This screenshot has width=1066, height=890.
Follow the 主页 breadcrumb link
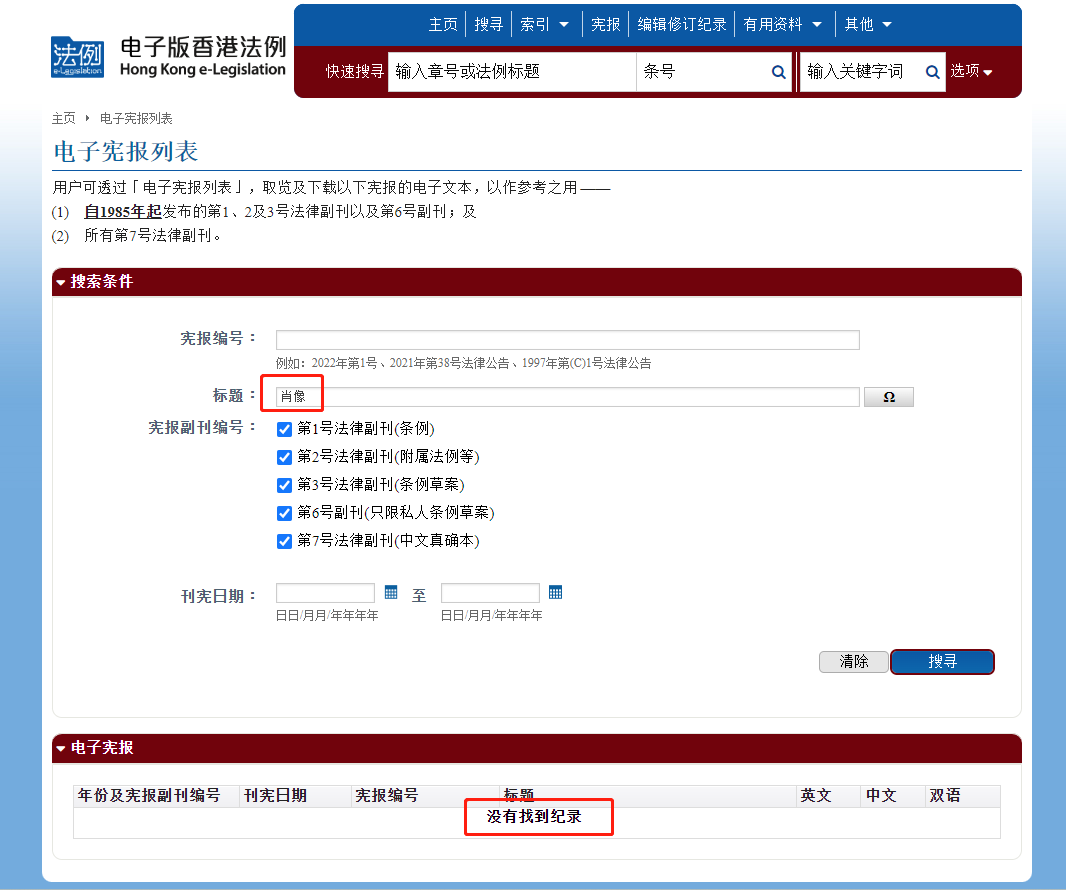click(x=63, y=118)
